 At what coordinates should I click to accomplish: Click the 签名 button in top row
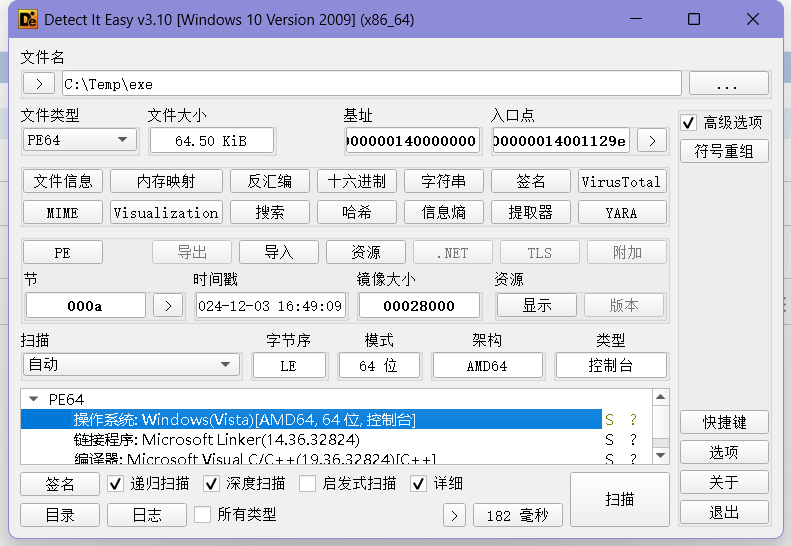(531, 181)
